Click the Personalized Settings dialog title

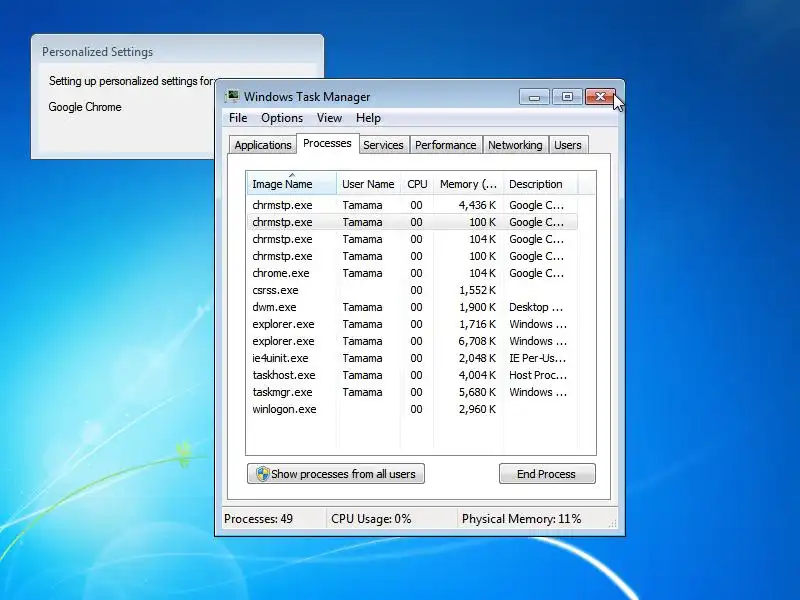[97, 52]
